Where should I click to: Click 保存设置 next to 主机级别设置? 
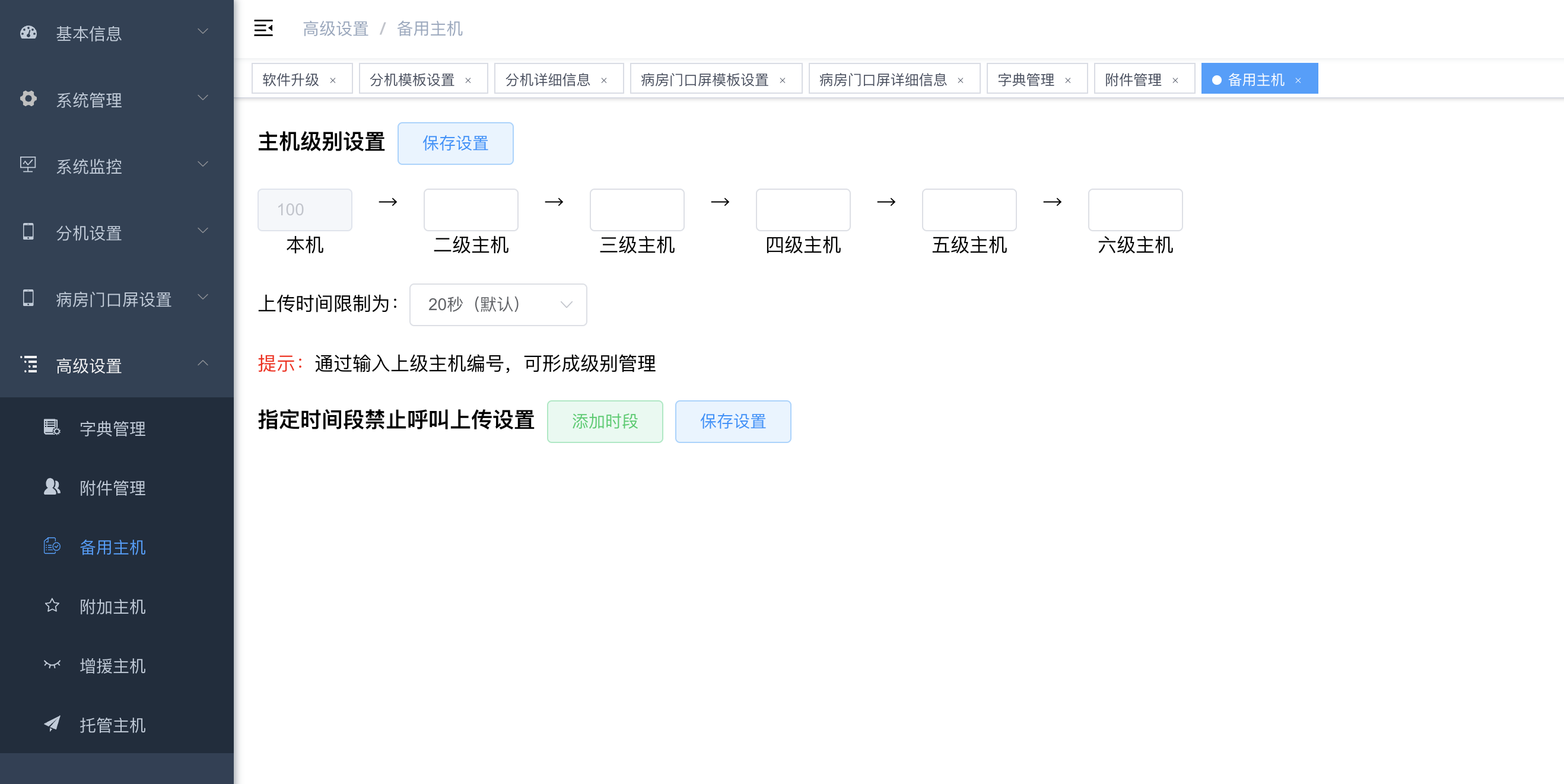click(455, 143)
